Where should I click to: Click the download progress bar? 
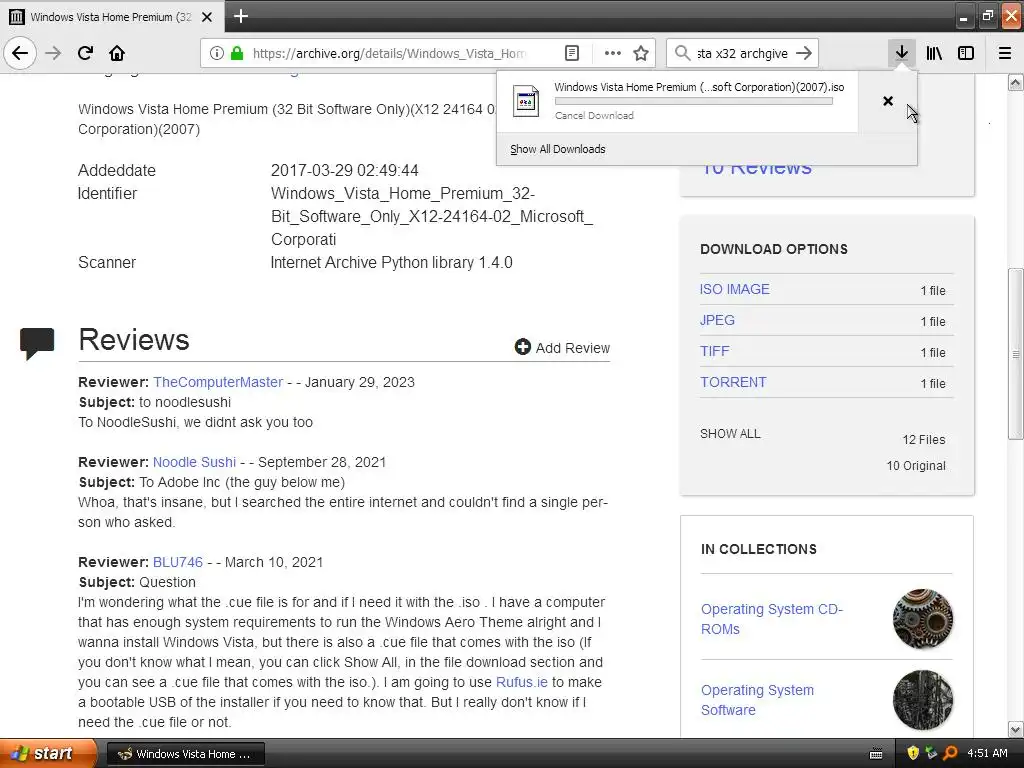click(694, 101)
